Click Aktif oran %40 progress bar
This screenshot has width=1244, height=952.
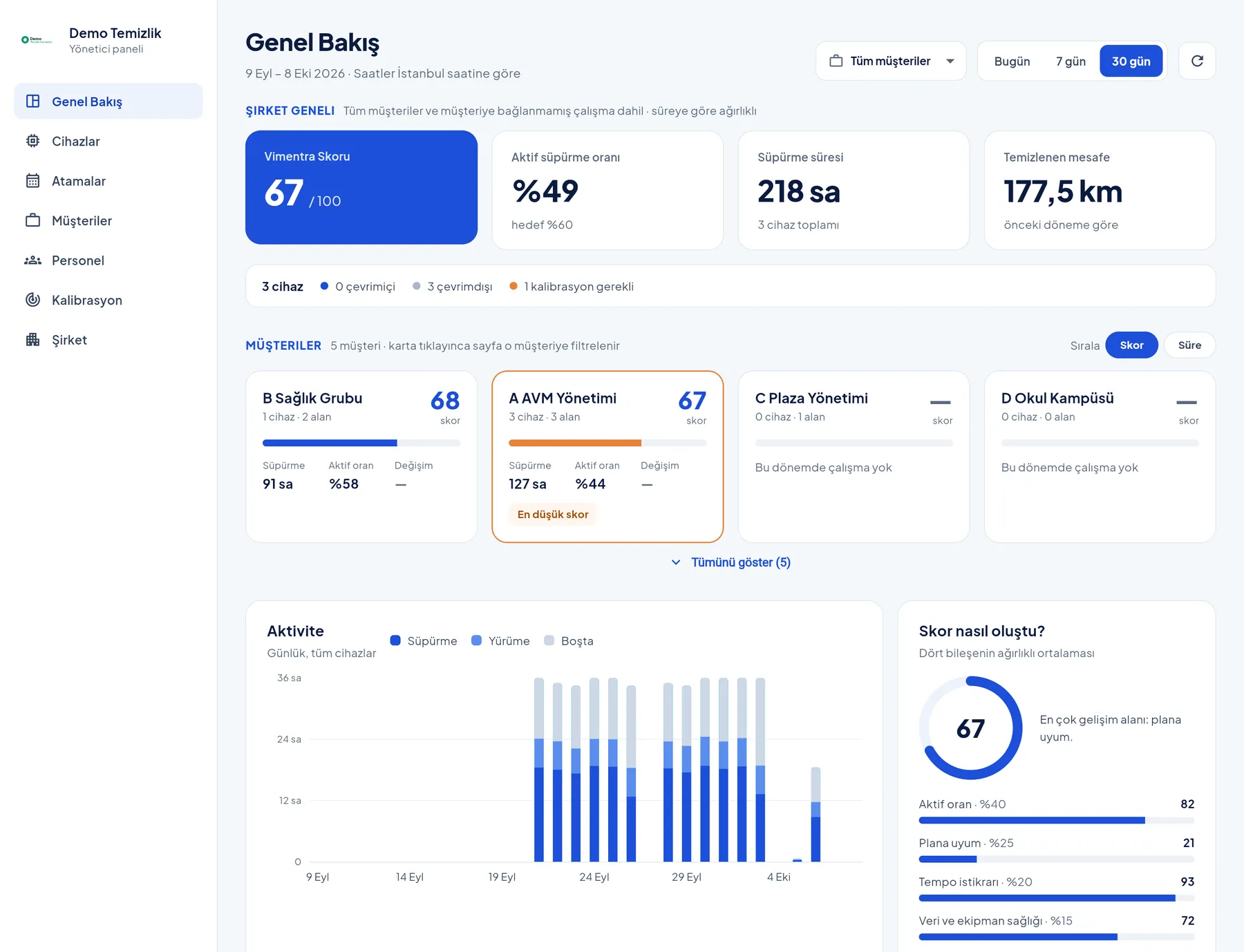tap(1056, 820)
